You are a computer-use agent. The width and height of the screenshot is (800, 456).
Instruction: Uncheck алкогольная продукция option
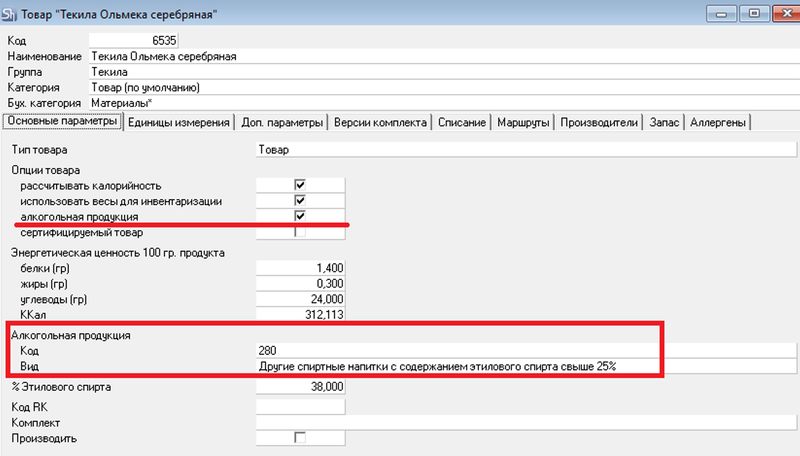[300, 216]
